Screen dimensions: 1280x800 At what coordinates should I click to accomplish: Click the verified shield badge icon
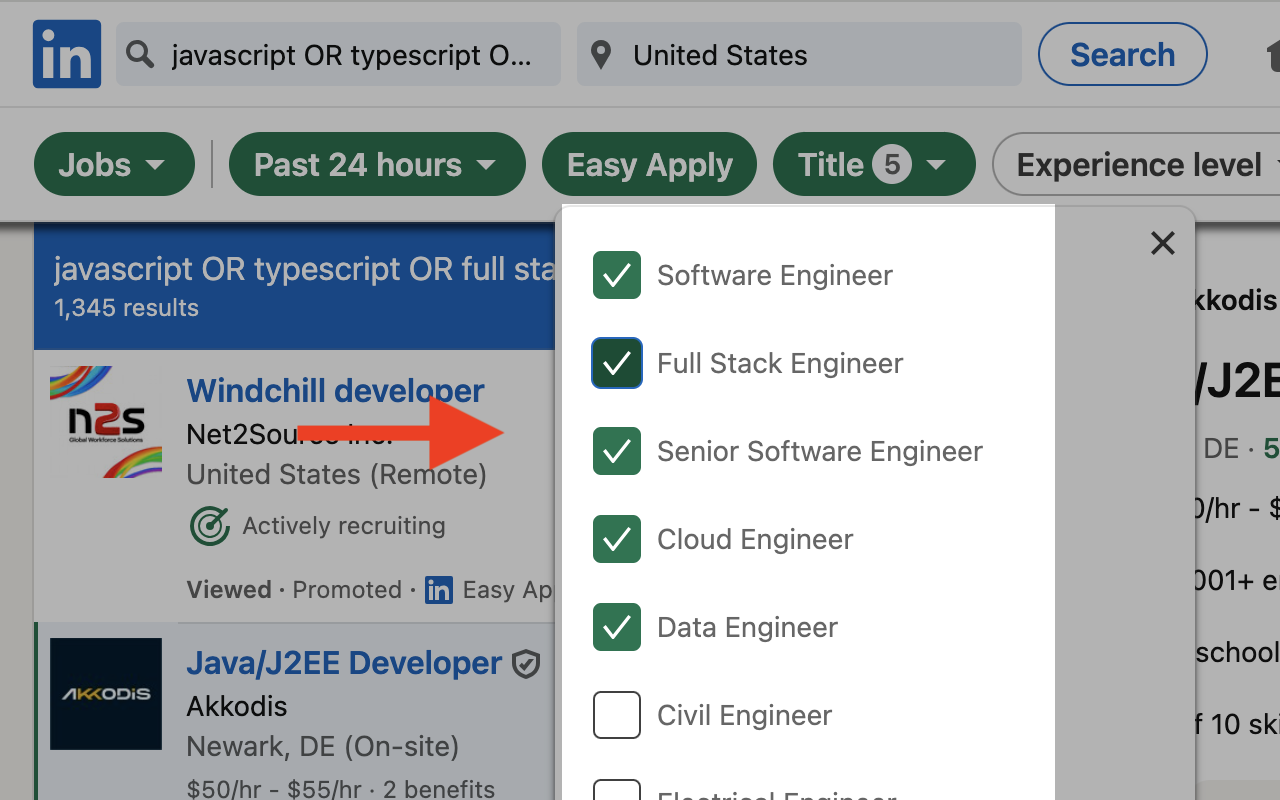[x=526, y=664]
